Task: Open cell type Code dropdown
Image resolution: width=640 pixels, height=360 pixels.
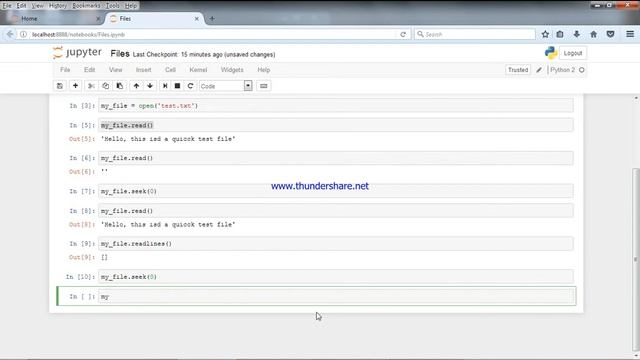Action: click(x=226, y=86)
